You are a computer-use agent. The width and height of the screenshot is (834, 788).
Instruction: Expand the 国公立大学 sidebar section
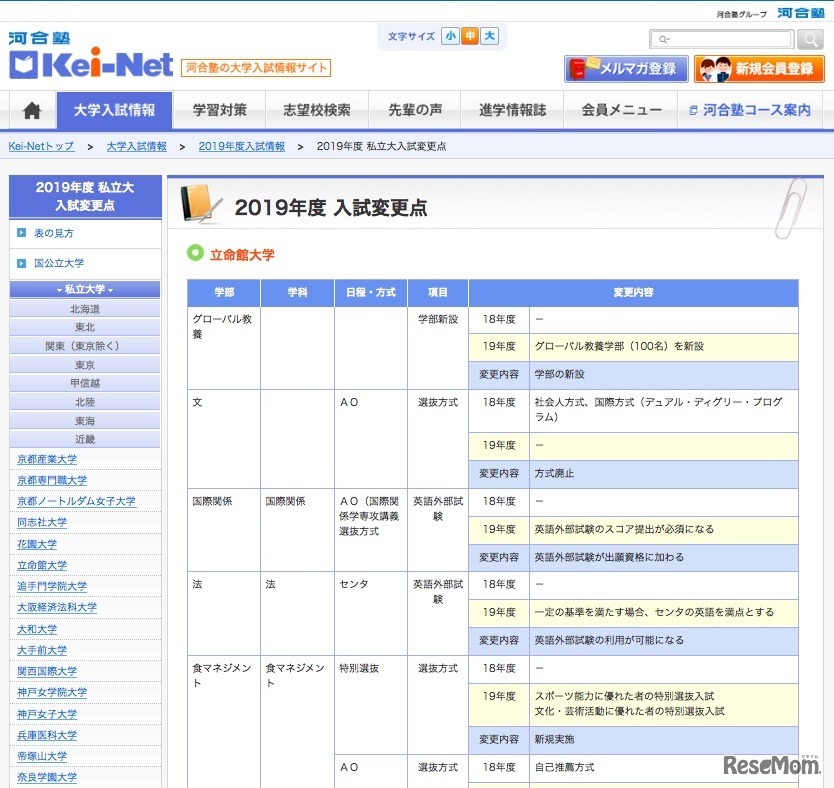click(59, 263)
